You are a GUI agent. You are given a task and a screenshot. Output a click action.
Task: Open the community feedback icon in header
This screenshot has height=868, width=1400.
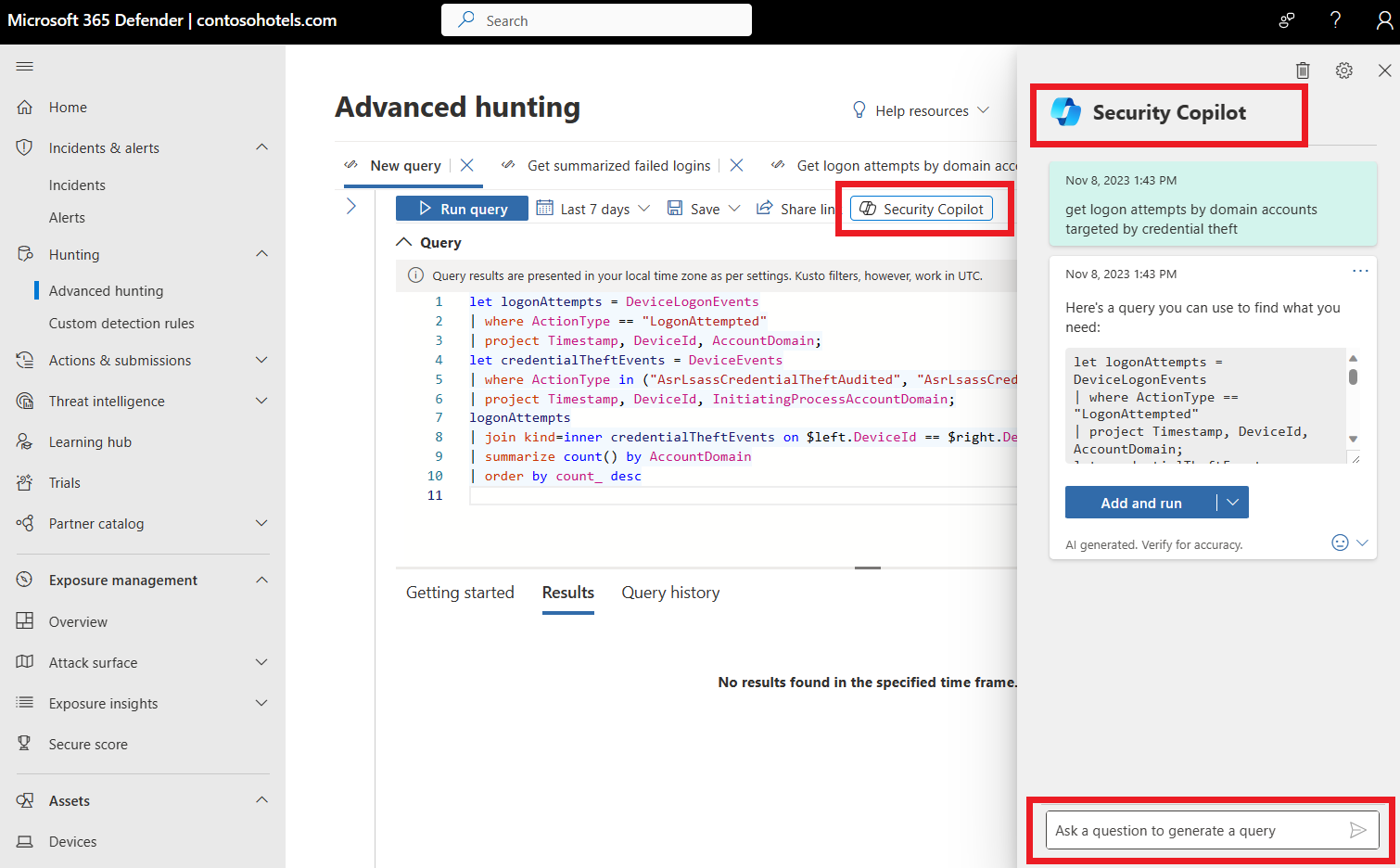point(1287,20)
